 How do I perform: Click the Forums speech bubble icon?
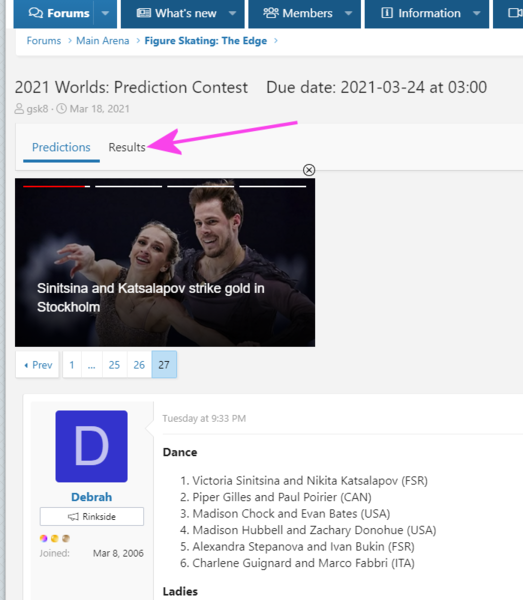point(36,13)
